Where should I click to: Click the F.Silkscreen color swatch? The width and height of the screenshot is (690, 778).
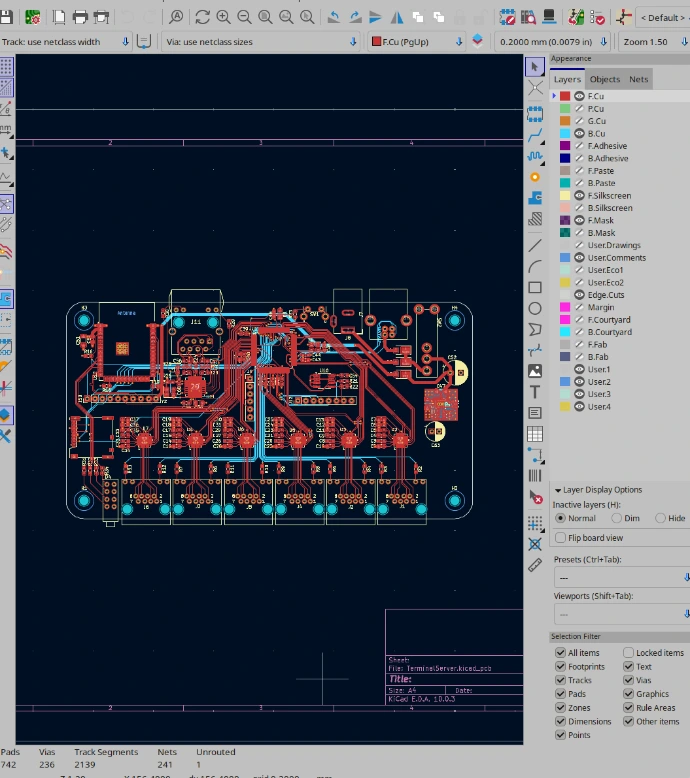tap(565, 195)
